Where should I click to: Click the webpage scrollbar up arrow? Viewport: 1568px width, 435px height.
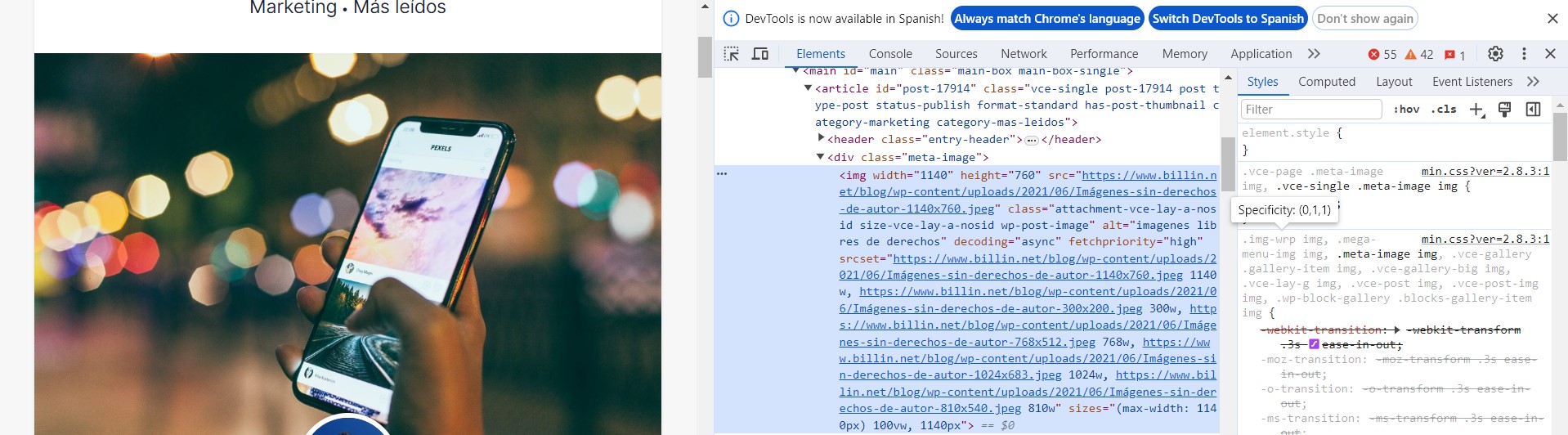(x=705, y=7)
